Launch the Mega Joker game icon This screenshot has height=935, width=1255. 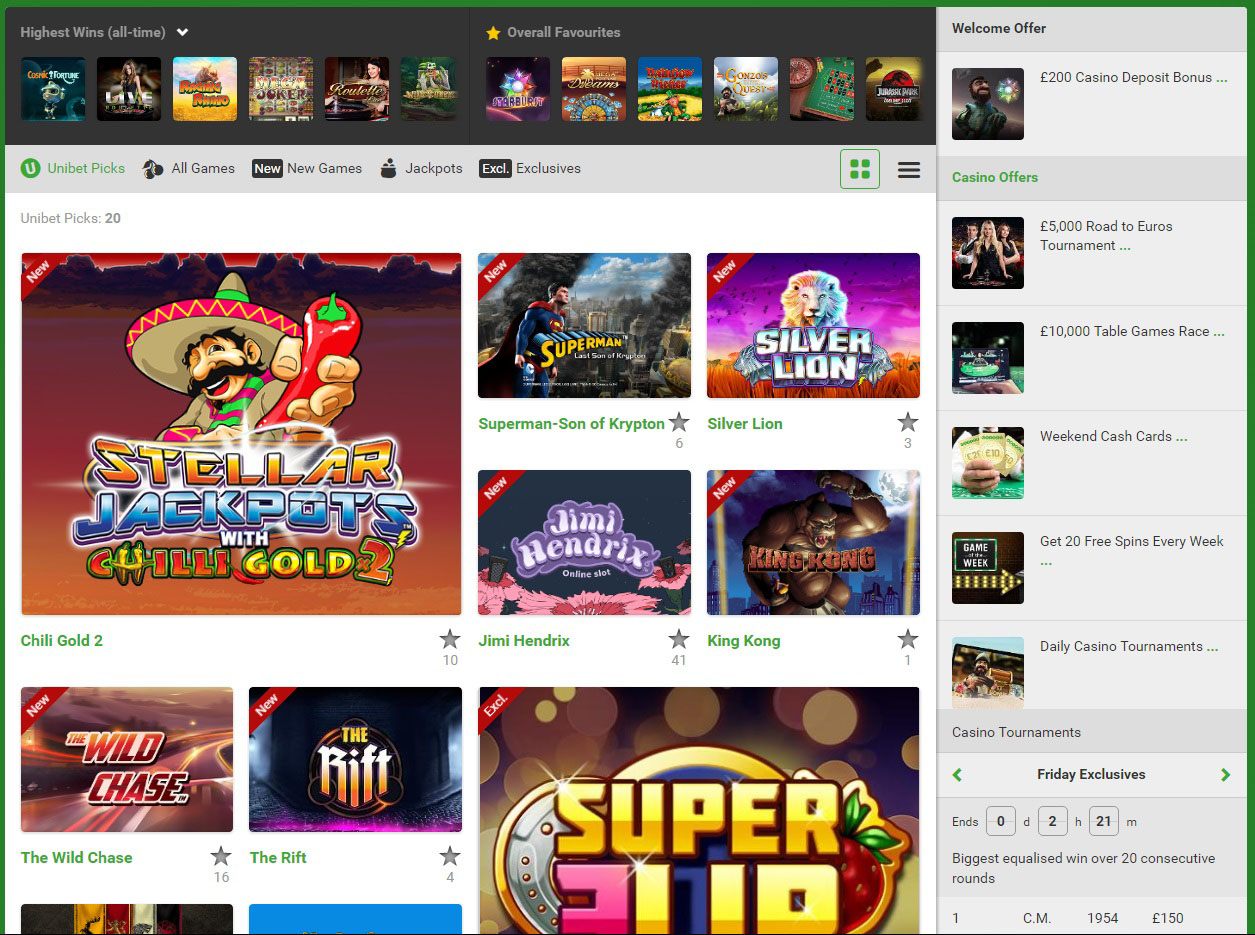point(281,89)
